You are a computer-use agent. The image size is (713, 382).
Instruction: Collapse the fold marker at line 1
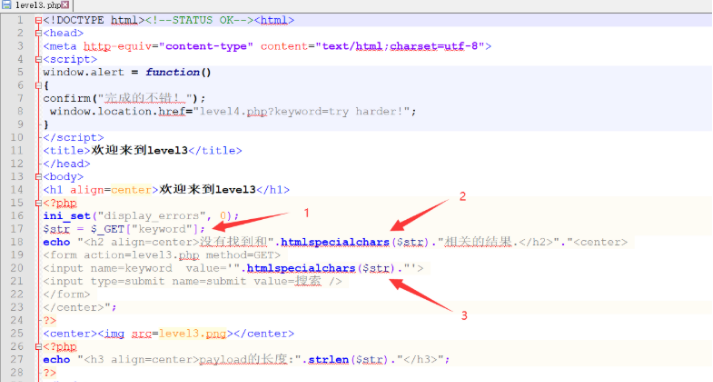pyautogui.click(x=38, y=20)
